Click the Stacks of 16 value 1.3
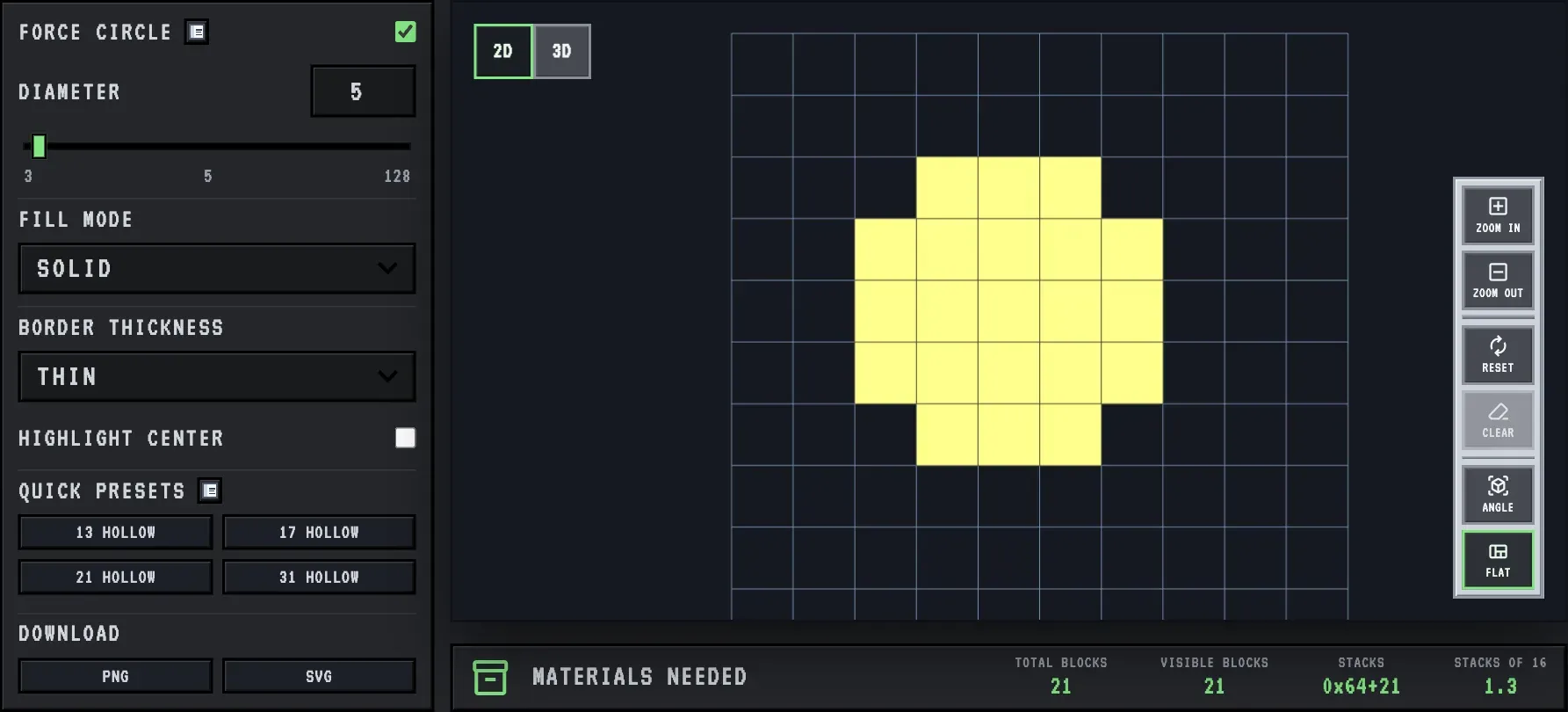 1500,687
